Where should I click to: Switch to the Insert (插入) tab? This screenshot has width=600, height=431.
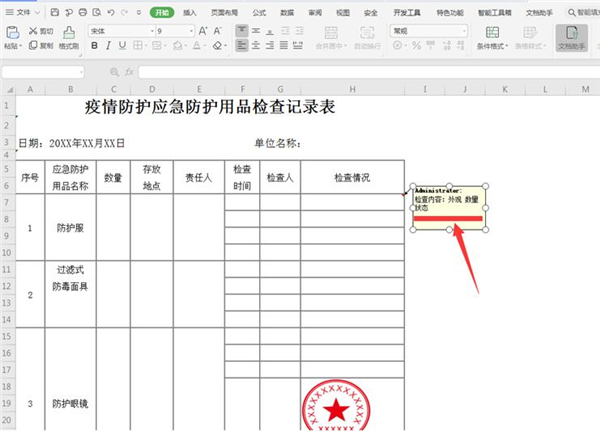point(189,12)
